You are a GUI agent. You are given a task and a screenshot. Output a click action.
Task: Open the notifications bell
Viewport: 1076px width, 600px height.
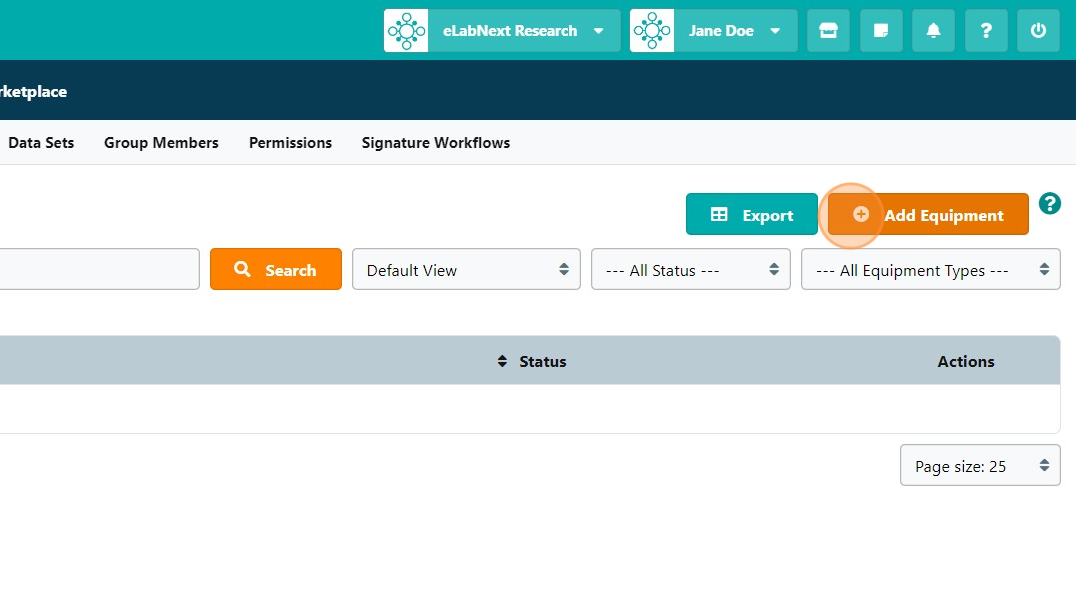pyautogui.click(x=933, y=30)
